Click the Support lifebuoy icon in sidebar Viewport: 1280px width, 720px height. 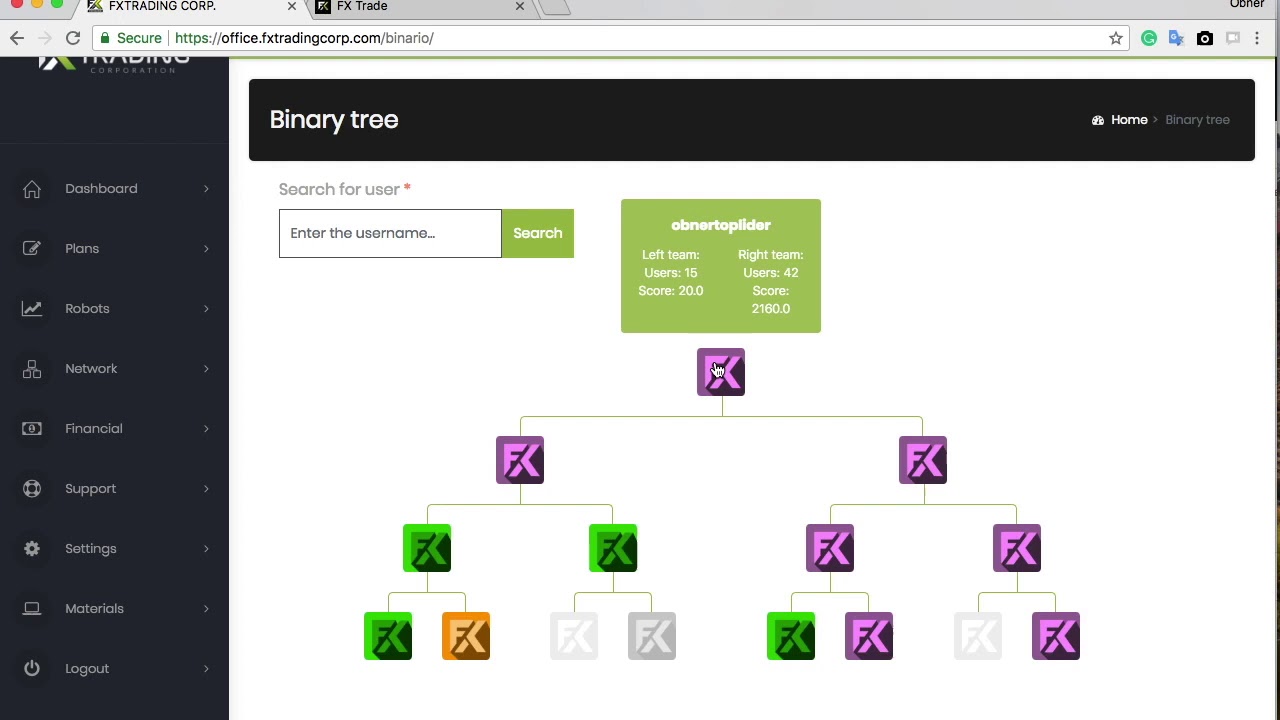tap(32, 489)
